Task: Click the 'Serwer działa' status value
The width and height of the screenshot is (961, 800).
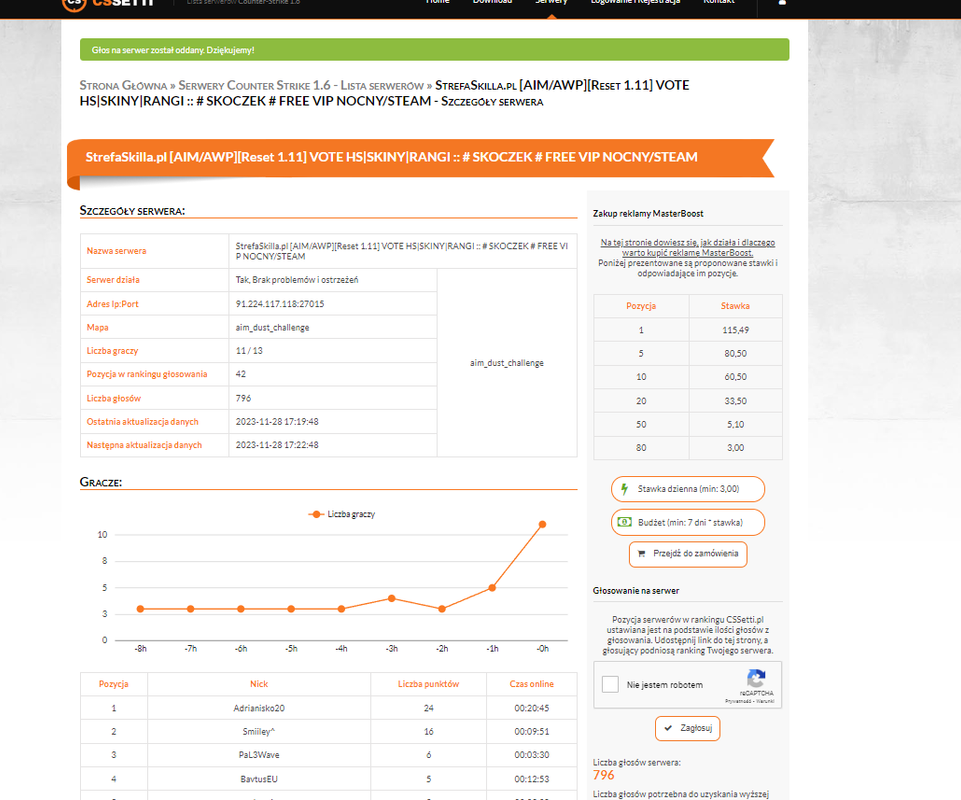Action: [297, 280]
